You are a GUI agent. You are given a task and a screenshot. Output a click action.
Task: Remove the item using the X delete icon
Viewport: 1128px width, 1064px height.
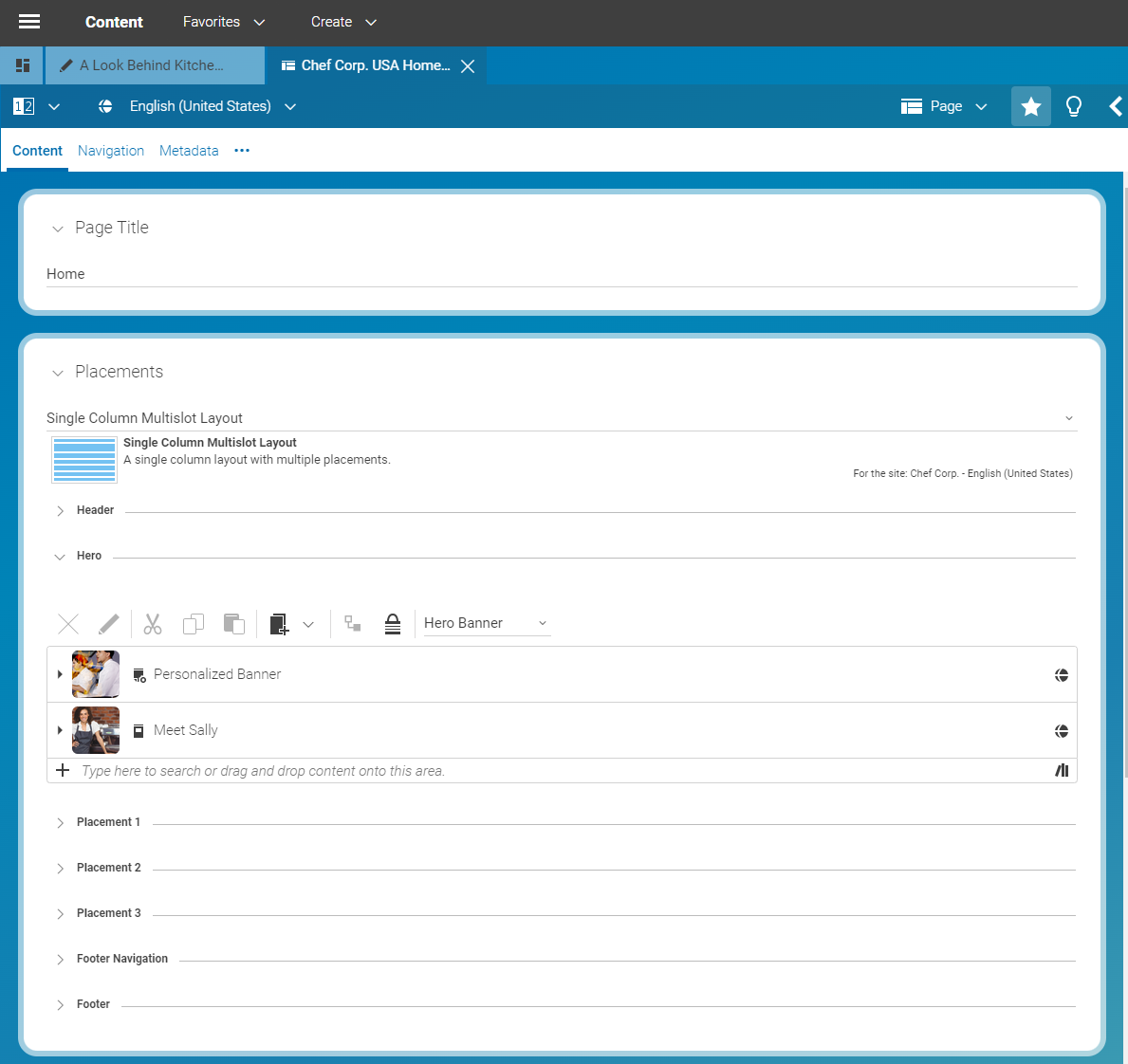coord(67,623)
